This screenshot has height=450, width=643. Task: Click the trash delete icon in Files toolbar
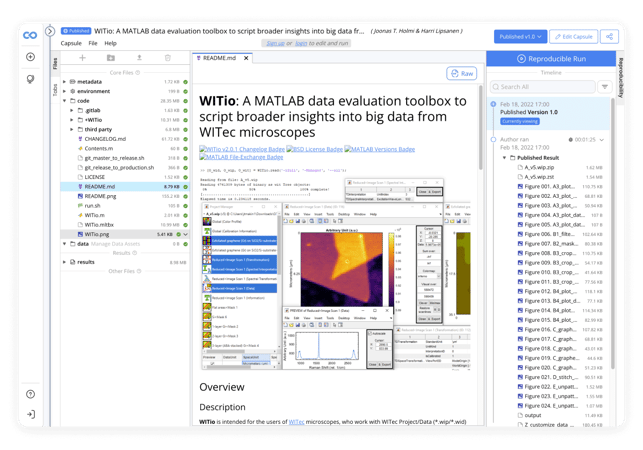[x=168, y=58]
